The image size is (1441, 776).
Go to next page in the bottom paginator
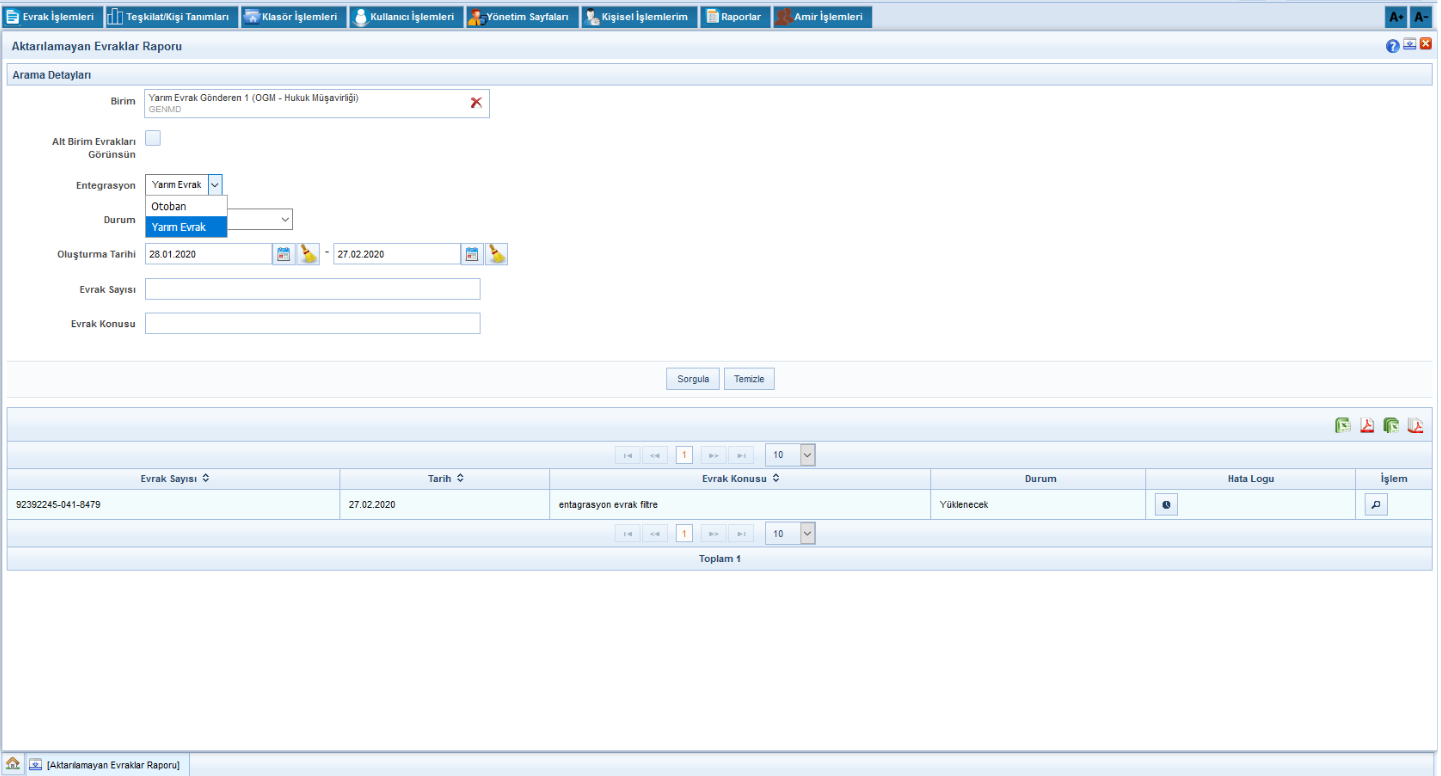tap(713, 534)
